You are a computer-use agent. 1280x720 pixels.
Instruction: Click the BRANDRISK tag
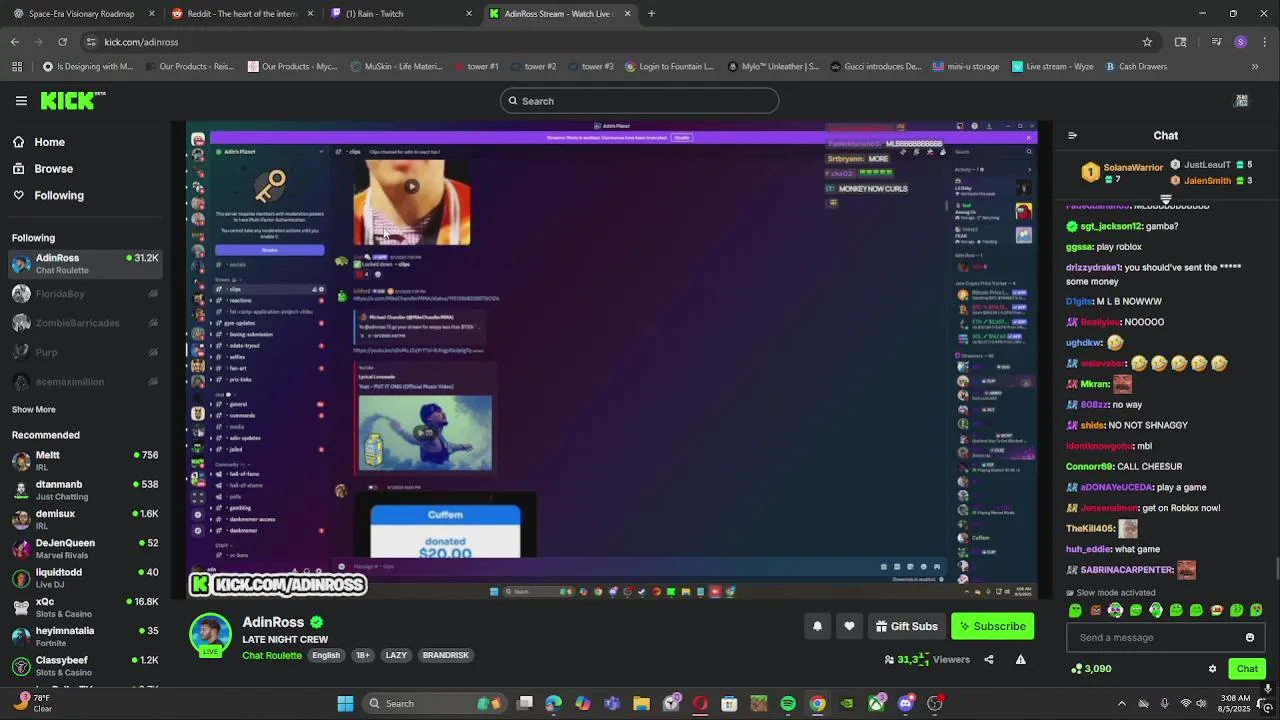click(446, 656)
